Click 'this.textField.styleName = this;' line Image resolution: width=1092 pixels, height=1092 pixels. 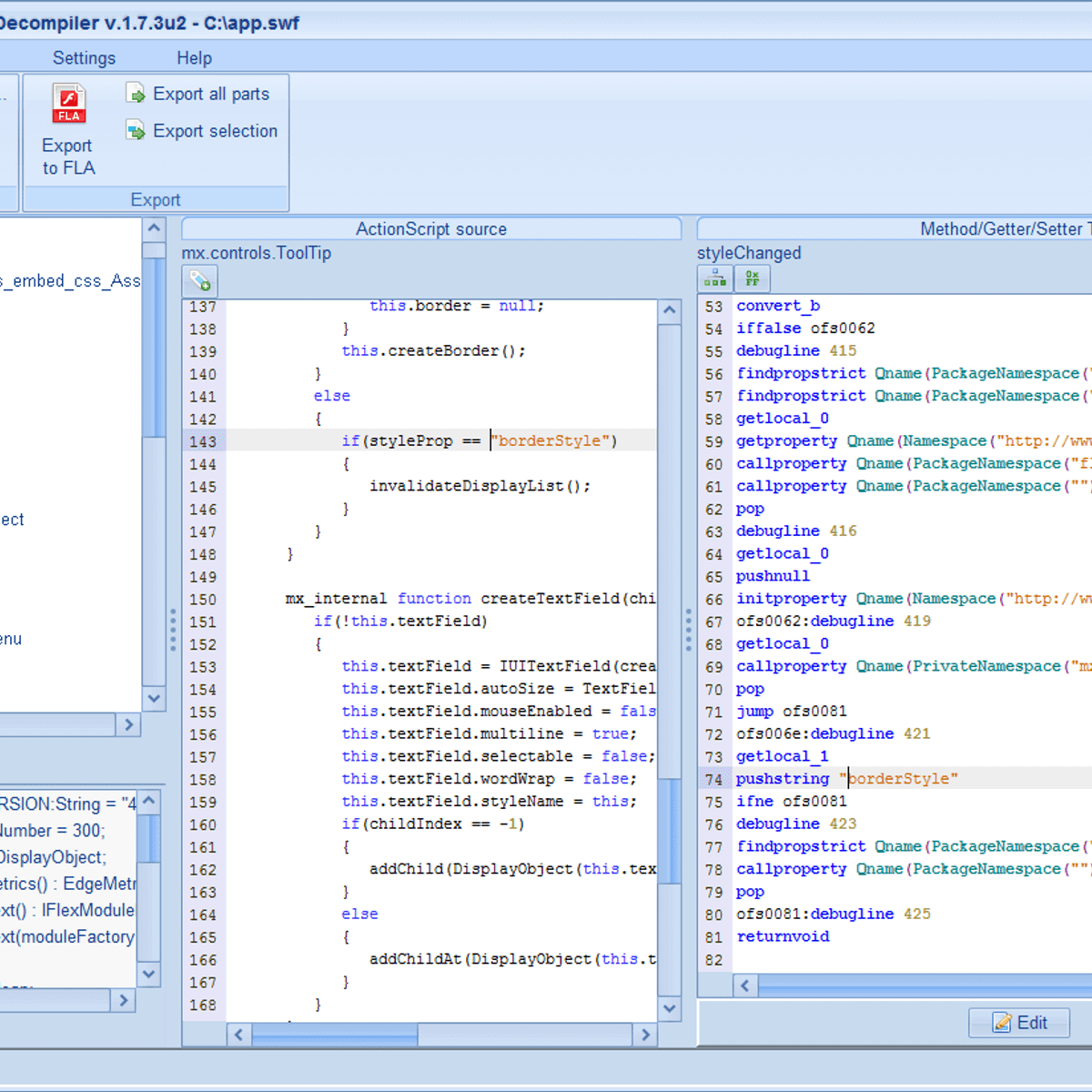(x=490, y=801)
